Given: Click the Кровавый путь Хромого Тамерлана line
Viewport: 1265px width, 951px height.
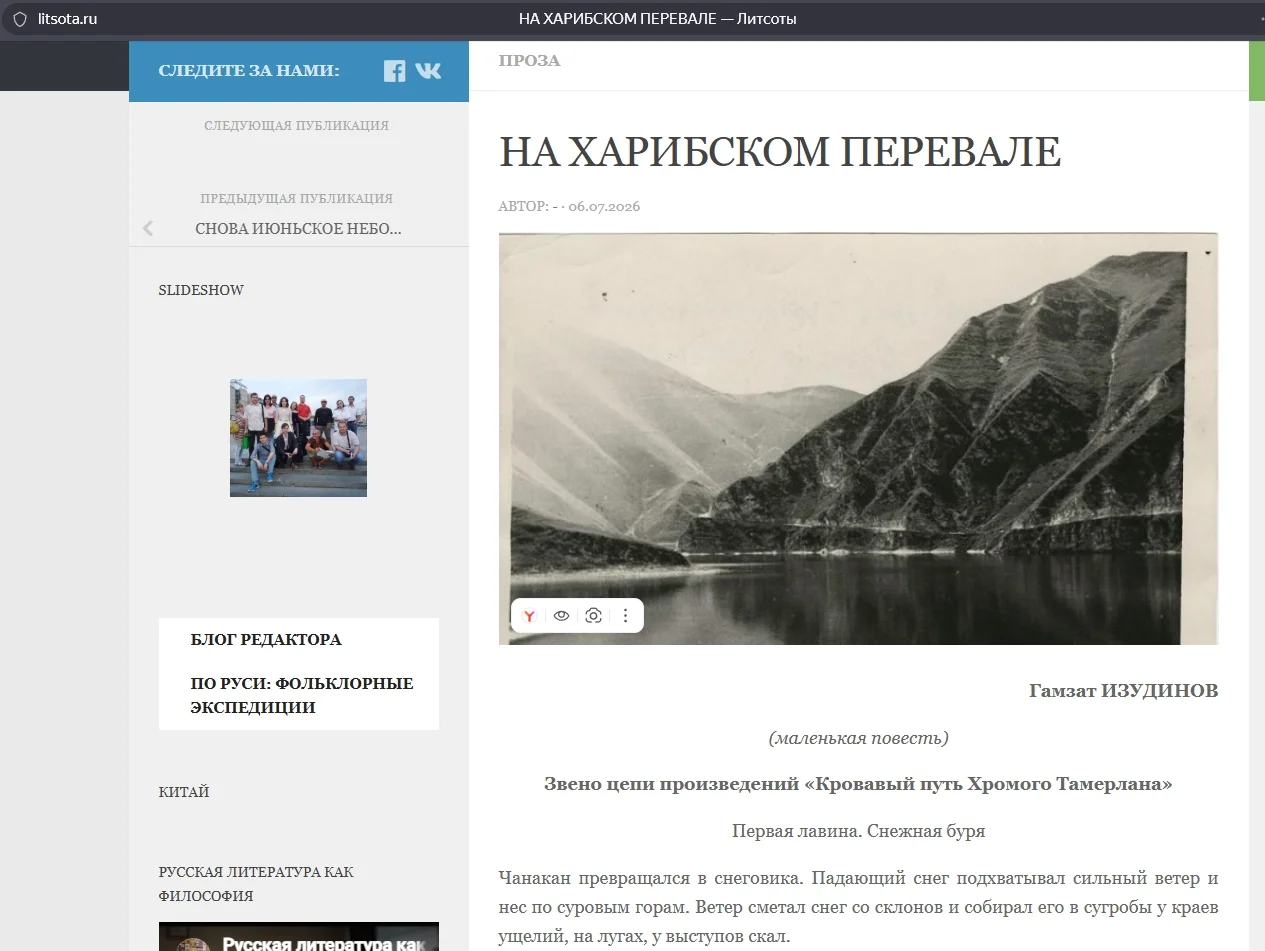Looking at the screenshot, I should 858,784.
